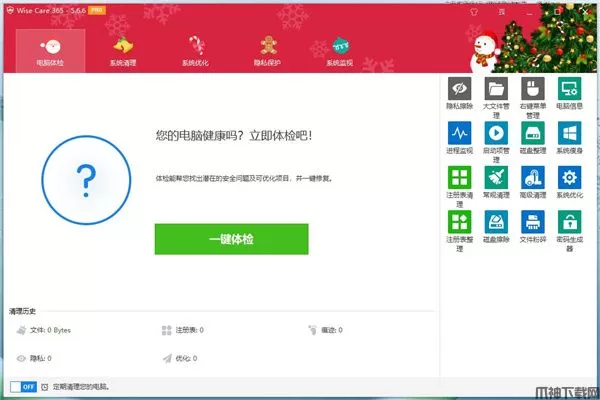This screenshot has width=600, height=400.
Task: Launch the 注册表整理 registry defrag tool
Action: [x=460, y=231]
